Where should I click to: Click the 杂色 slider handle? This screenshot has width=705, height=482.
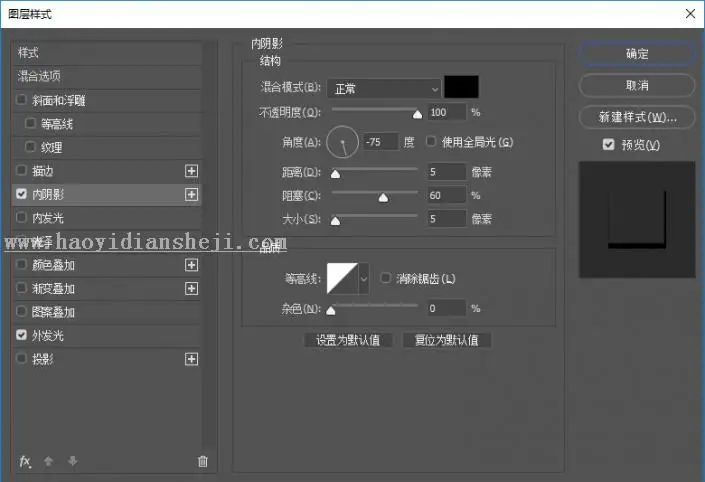[331, 310]
